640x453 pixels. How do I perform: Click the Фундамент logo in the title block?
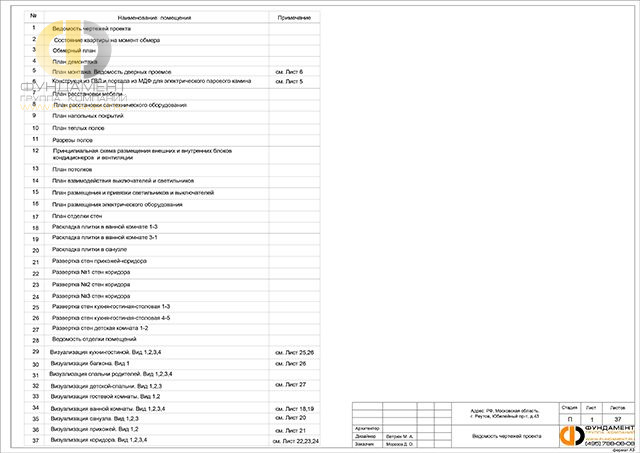(x=598, y=436)
